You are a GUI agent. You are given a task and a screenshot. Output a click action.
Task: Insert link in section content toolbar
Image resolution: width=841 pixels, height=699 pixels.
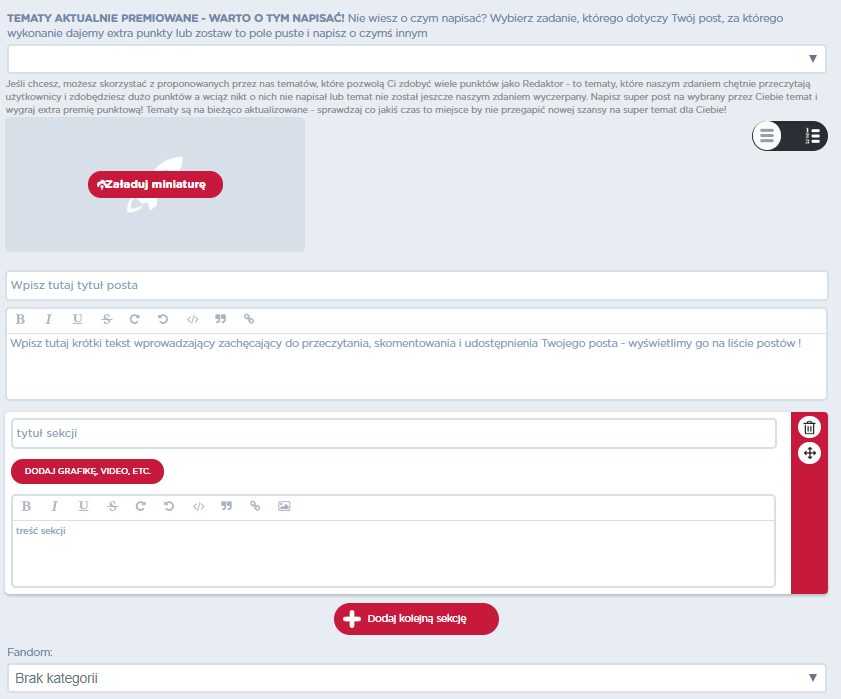click(255, 505)
